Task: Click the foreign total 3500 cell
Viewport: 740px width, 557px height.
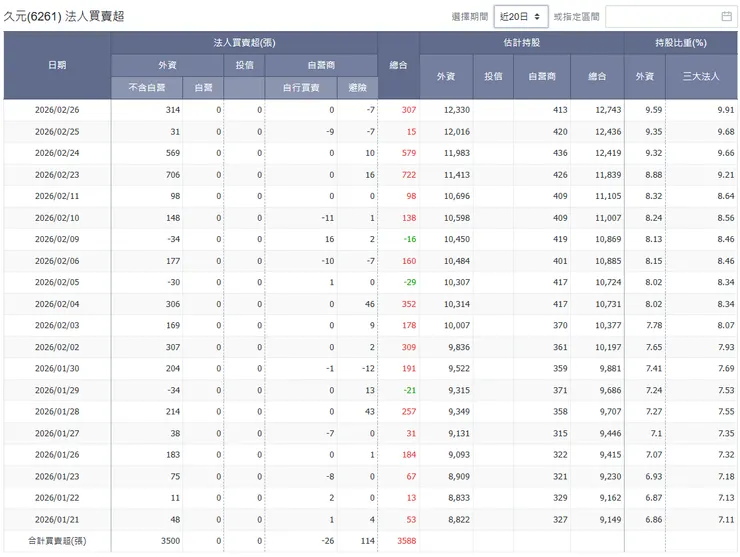Action: click(x=170, y=541)
